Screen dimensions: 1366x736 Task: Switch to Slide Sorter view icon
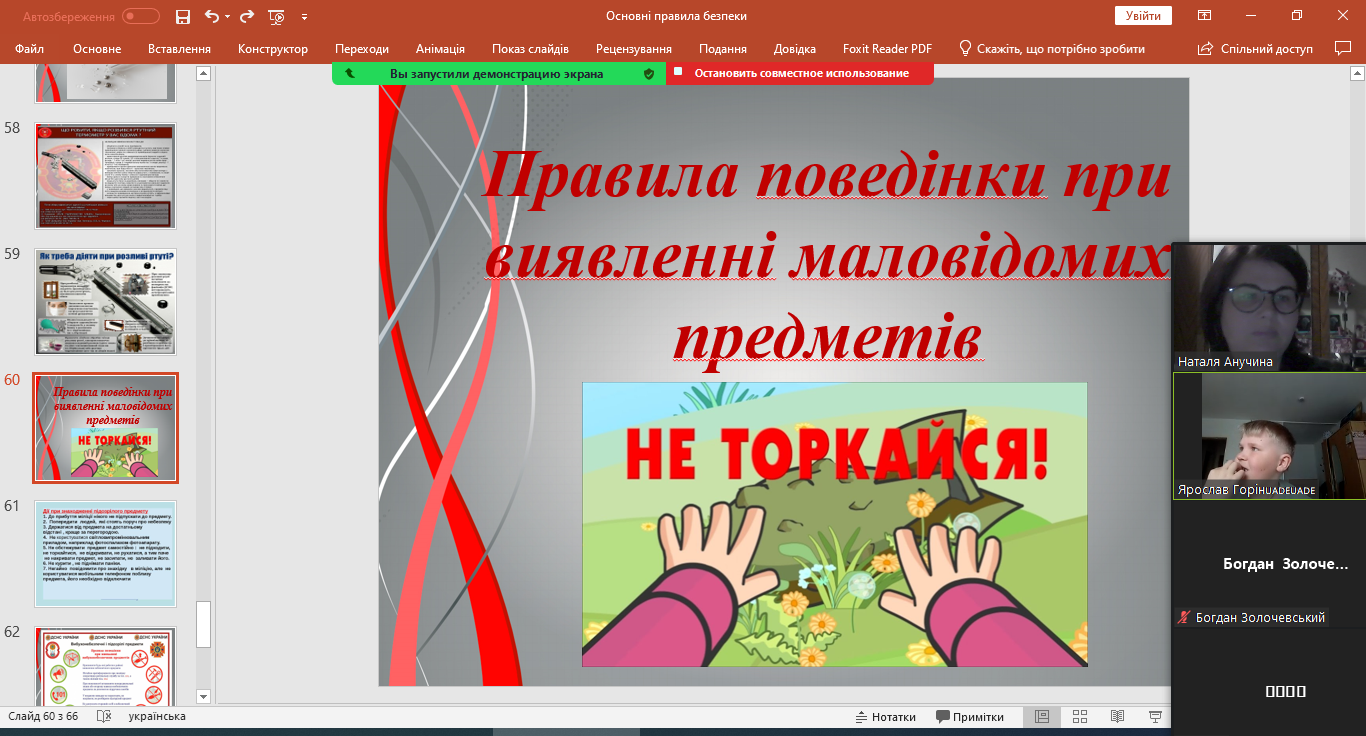[1080, 717]
